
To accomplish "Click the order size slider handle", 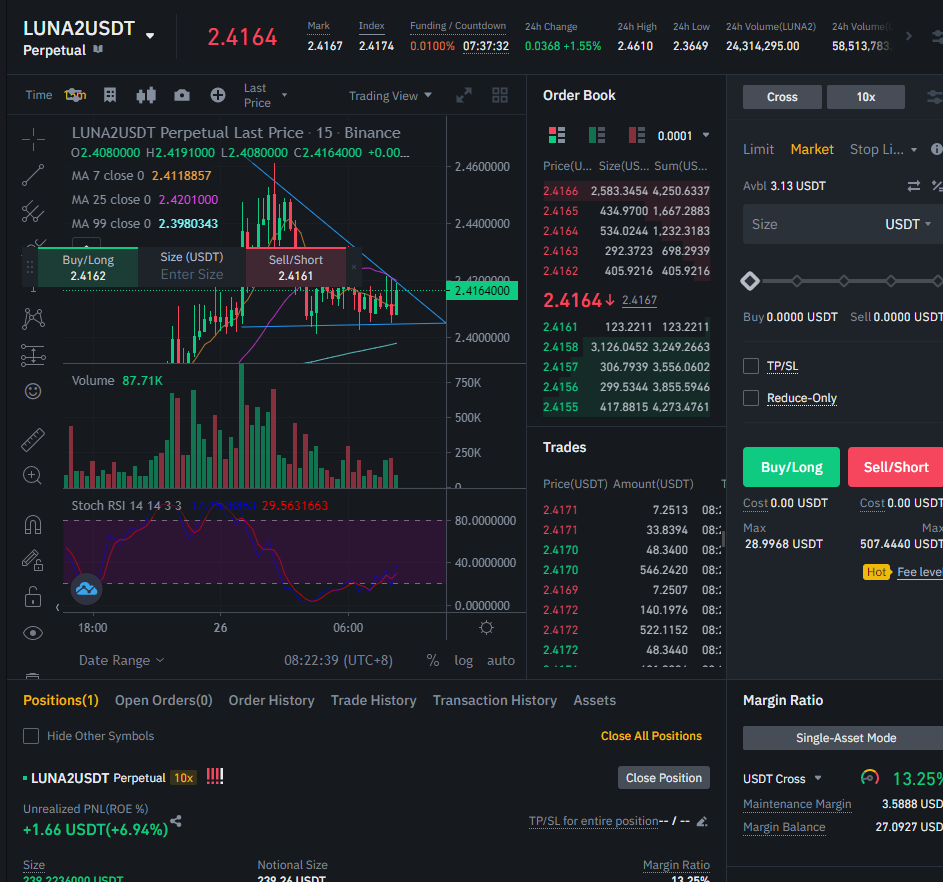I will [750, 281].
